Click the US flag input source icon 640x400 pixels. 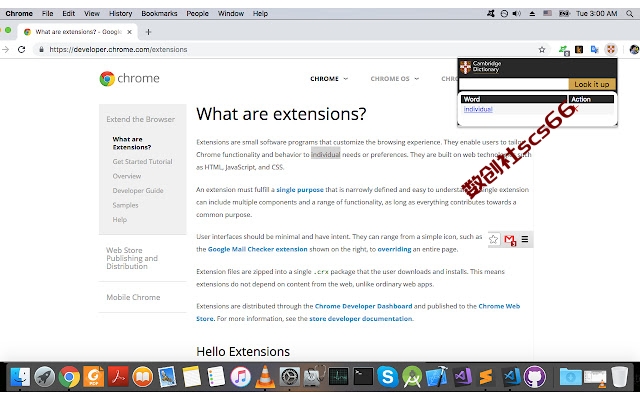coord(547,13)
